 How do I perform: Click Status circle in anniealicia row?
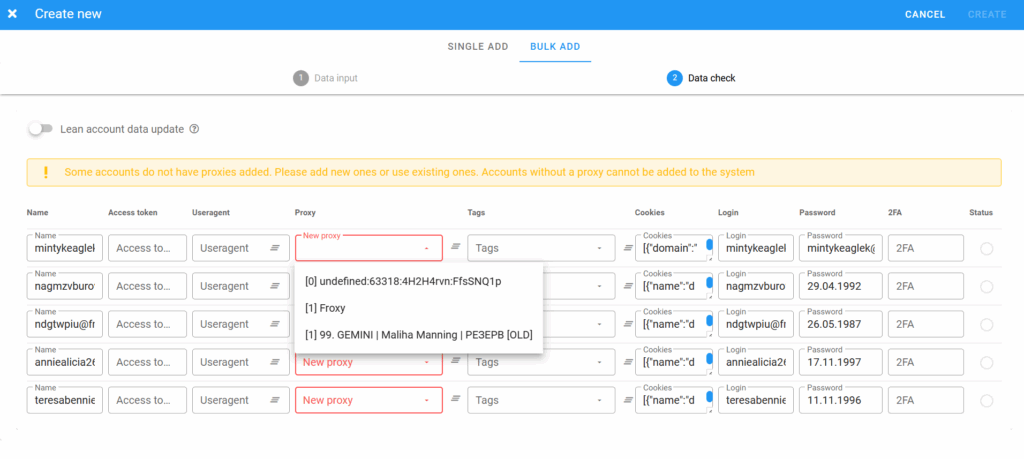click(986, 362)
